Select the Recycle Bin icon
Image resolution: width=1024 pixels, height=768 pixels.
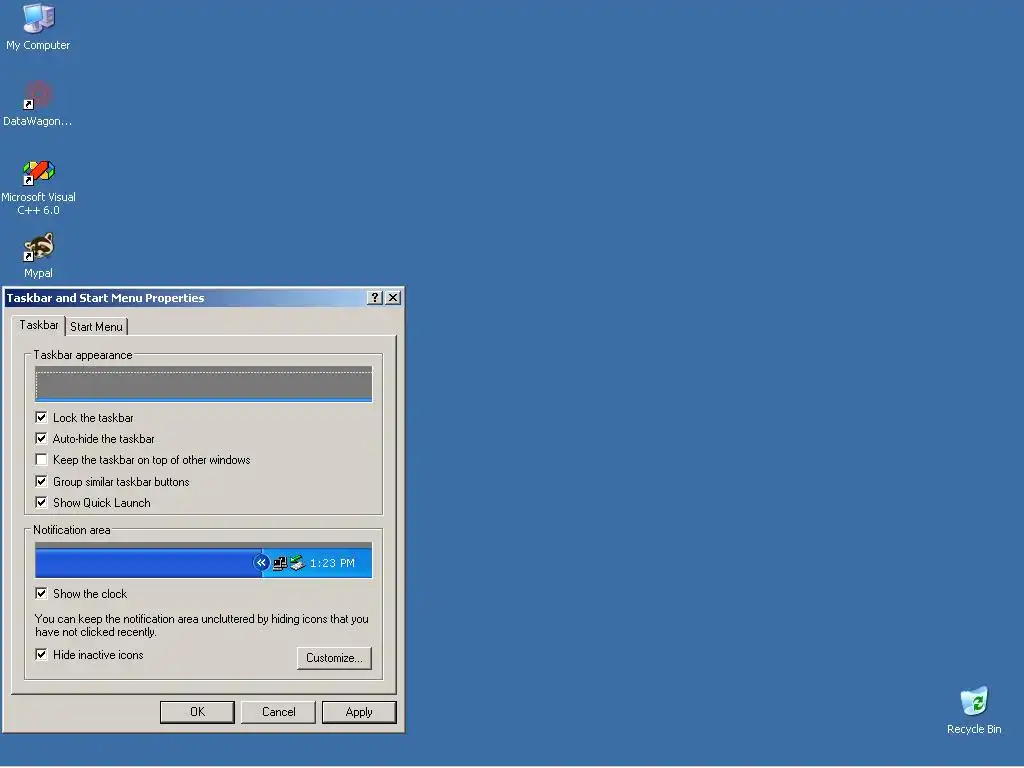[974, 710]
